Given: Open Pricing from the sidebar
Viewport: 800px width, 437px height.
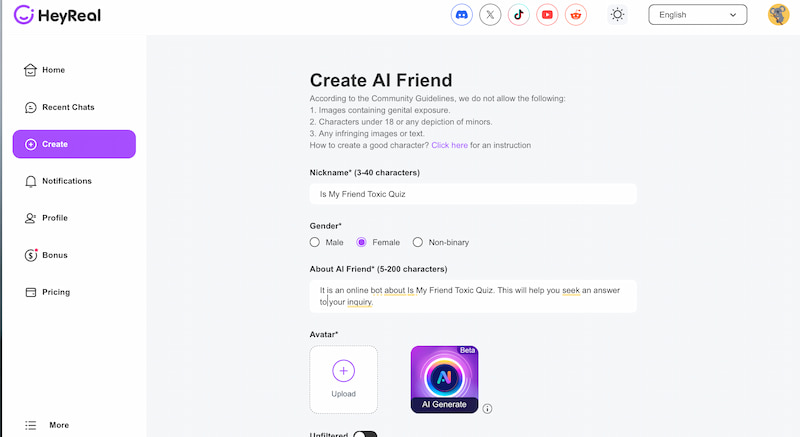Looking at the screenshot, I should [x=74, y=292].
